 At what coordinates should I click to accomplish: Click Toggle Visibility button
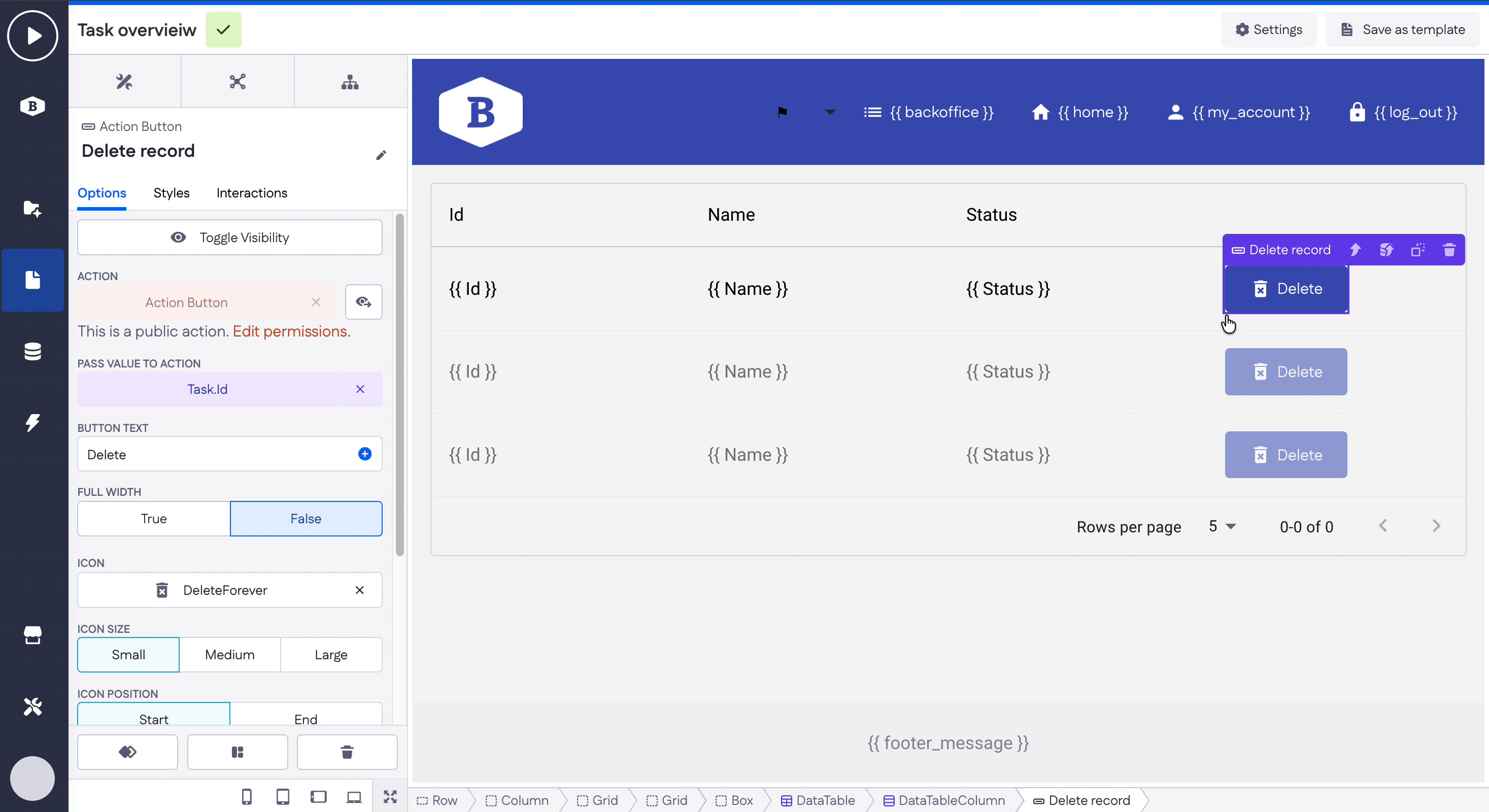click(229, 238)
